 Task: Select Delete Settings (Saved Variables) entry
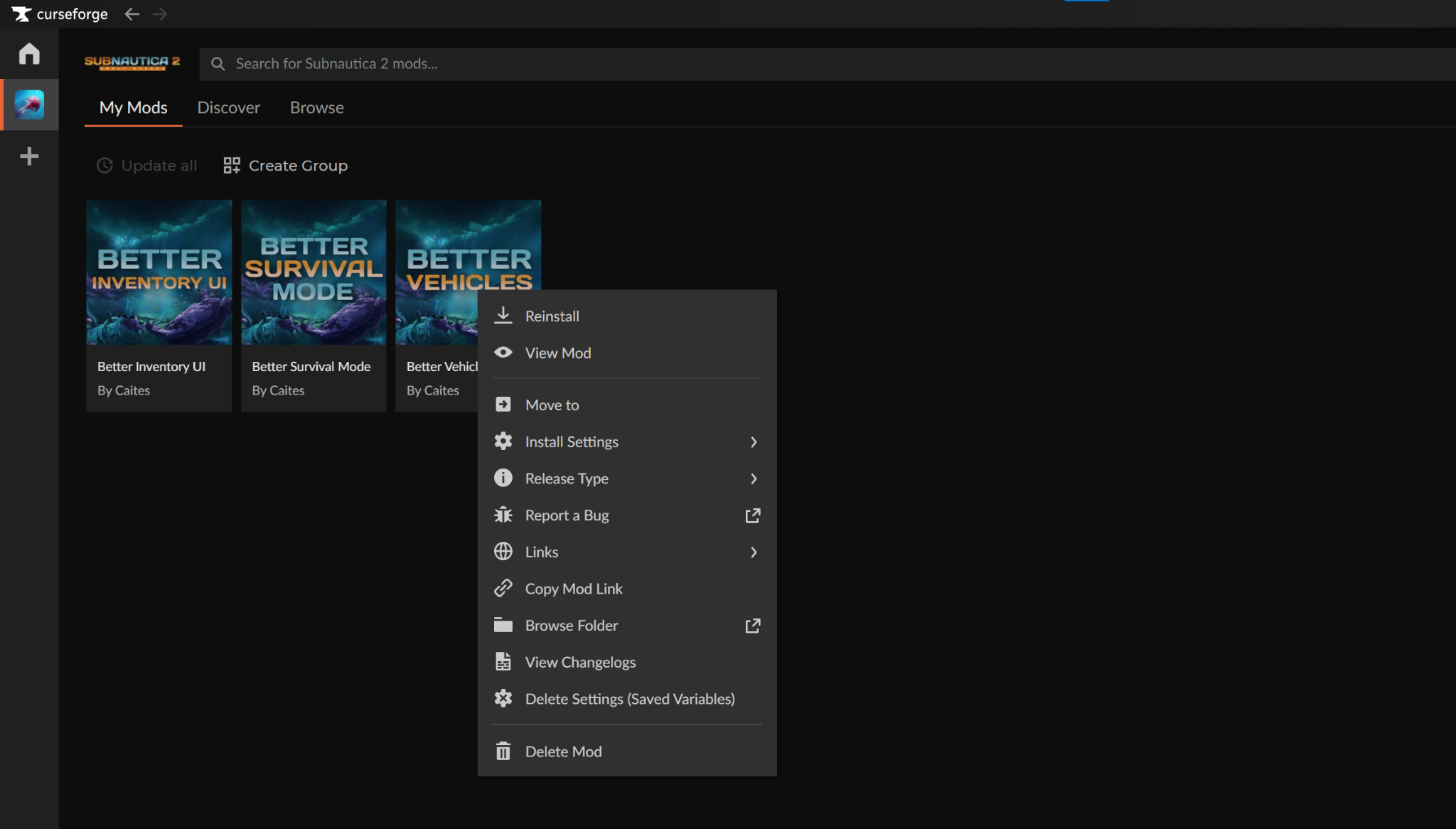(x=627, y=700)
